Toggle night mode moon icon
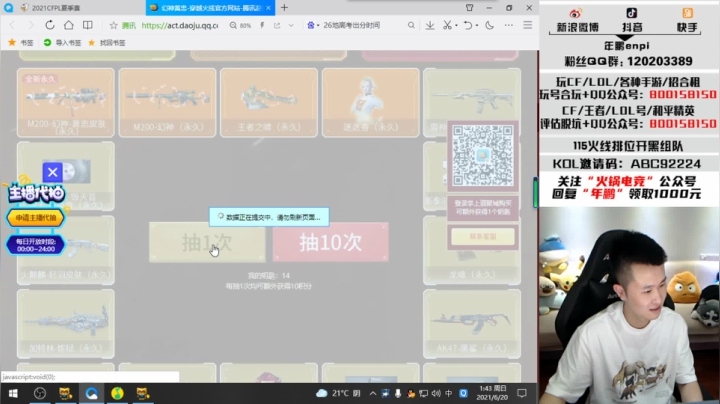 click(x=489, y=25)
